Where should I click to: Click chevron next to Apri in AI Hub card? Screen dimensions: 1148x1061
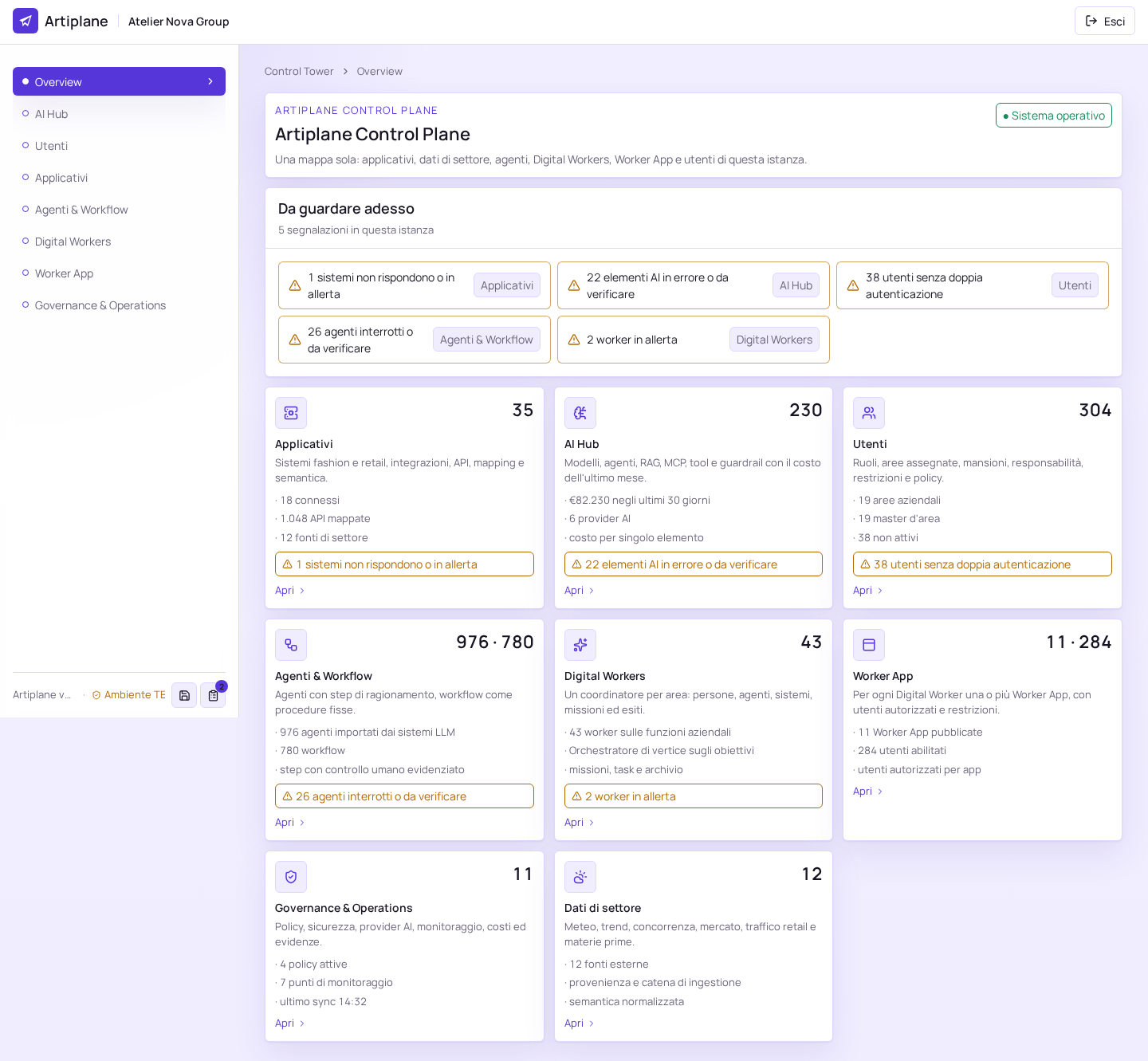coord(592,591)
